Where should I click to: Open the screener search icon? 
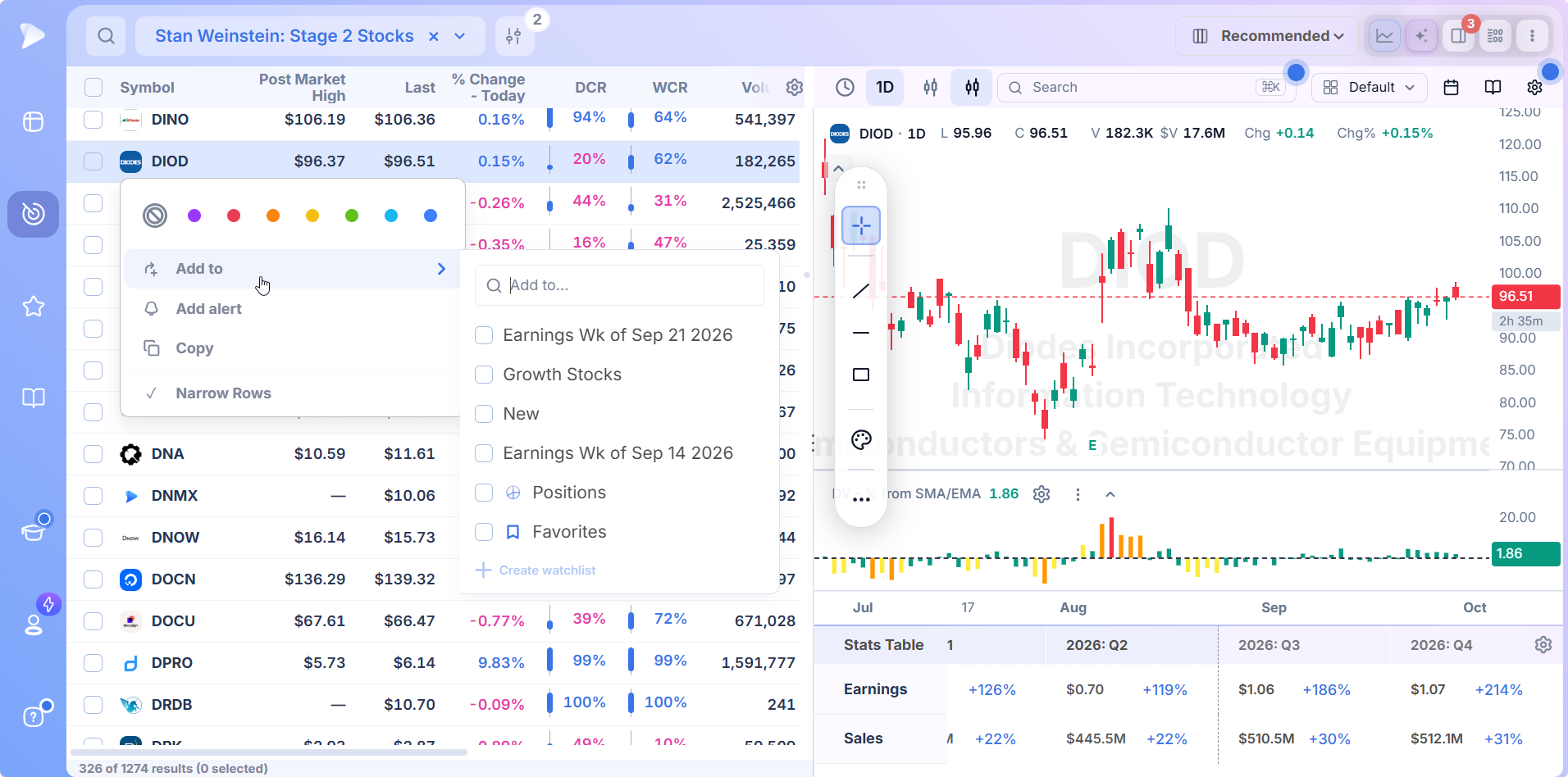(x=106, y=36)
